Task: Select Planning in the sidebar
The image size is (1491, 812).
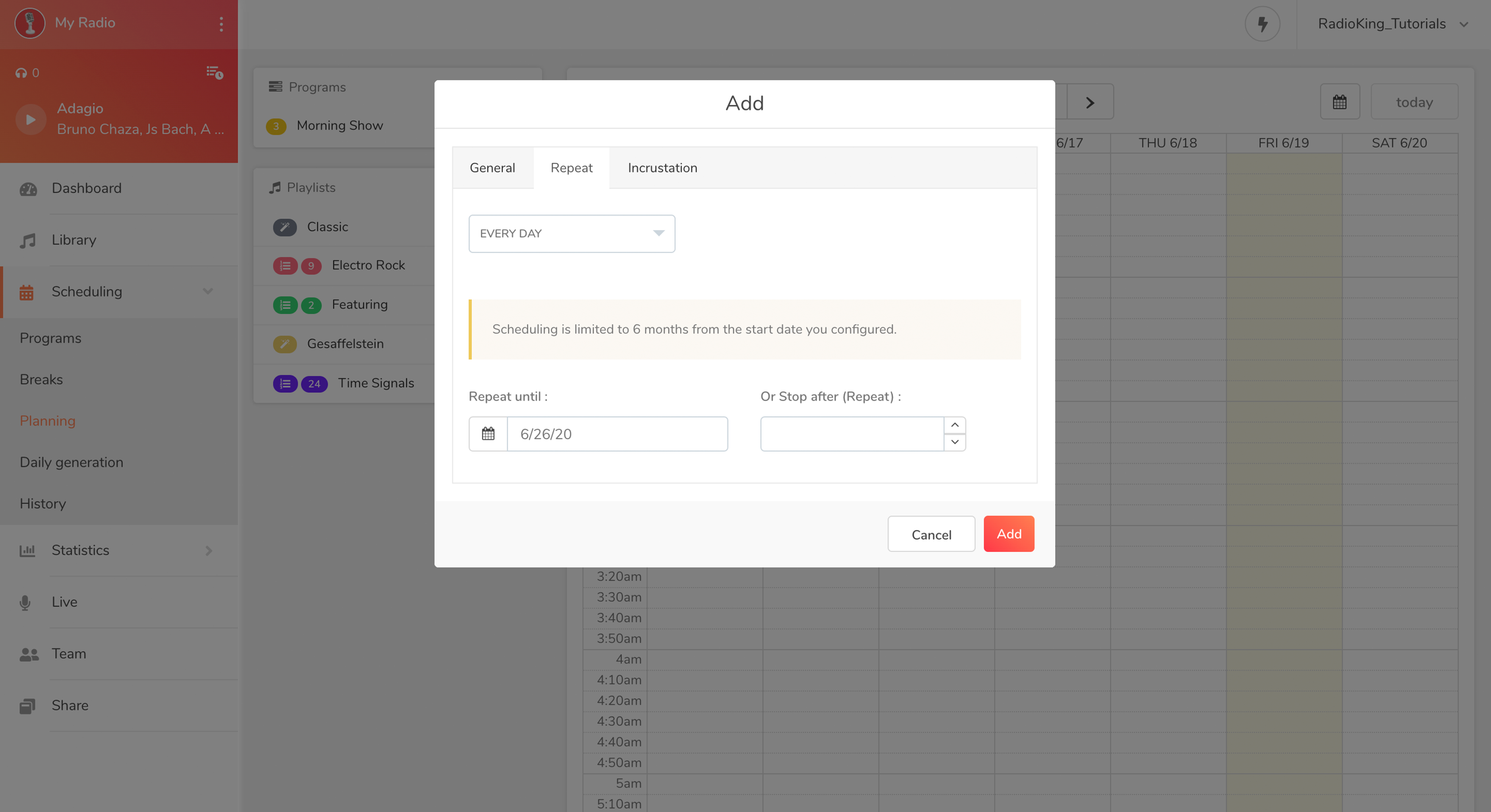Action: (x=47, y=421)
